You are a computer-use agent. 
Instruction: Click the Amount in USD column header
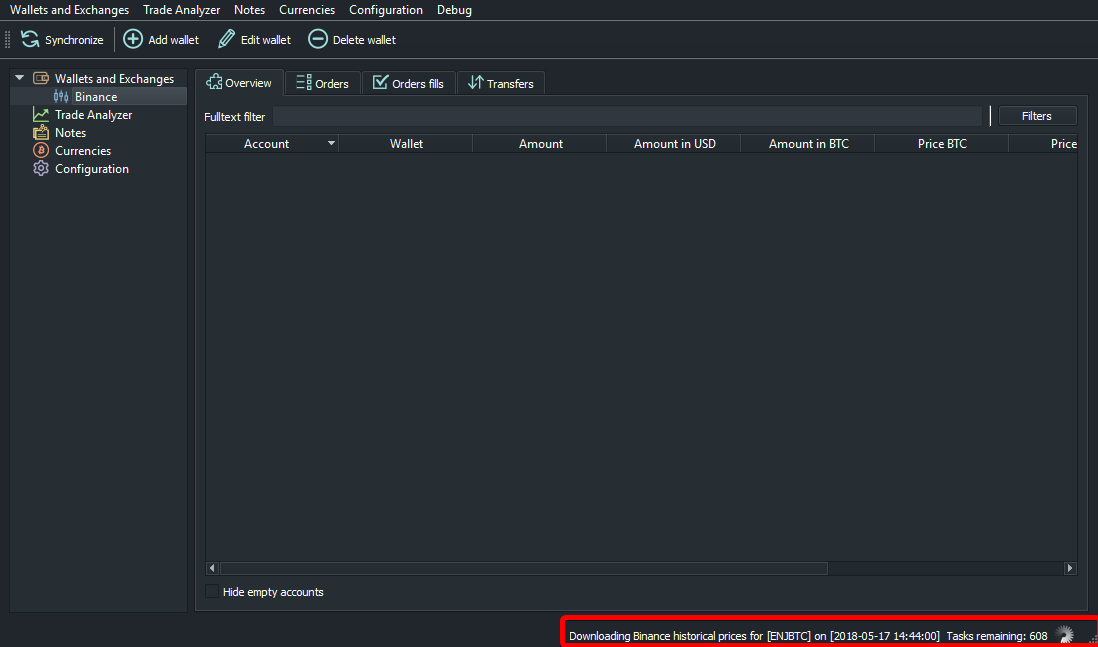click(x=674, y=144)
